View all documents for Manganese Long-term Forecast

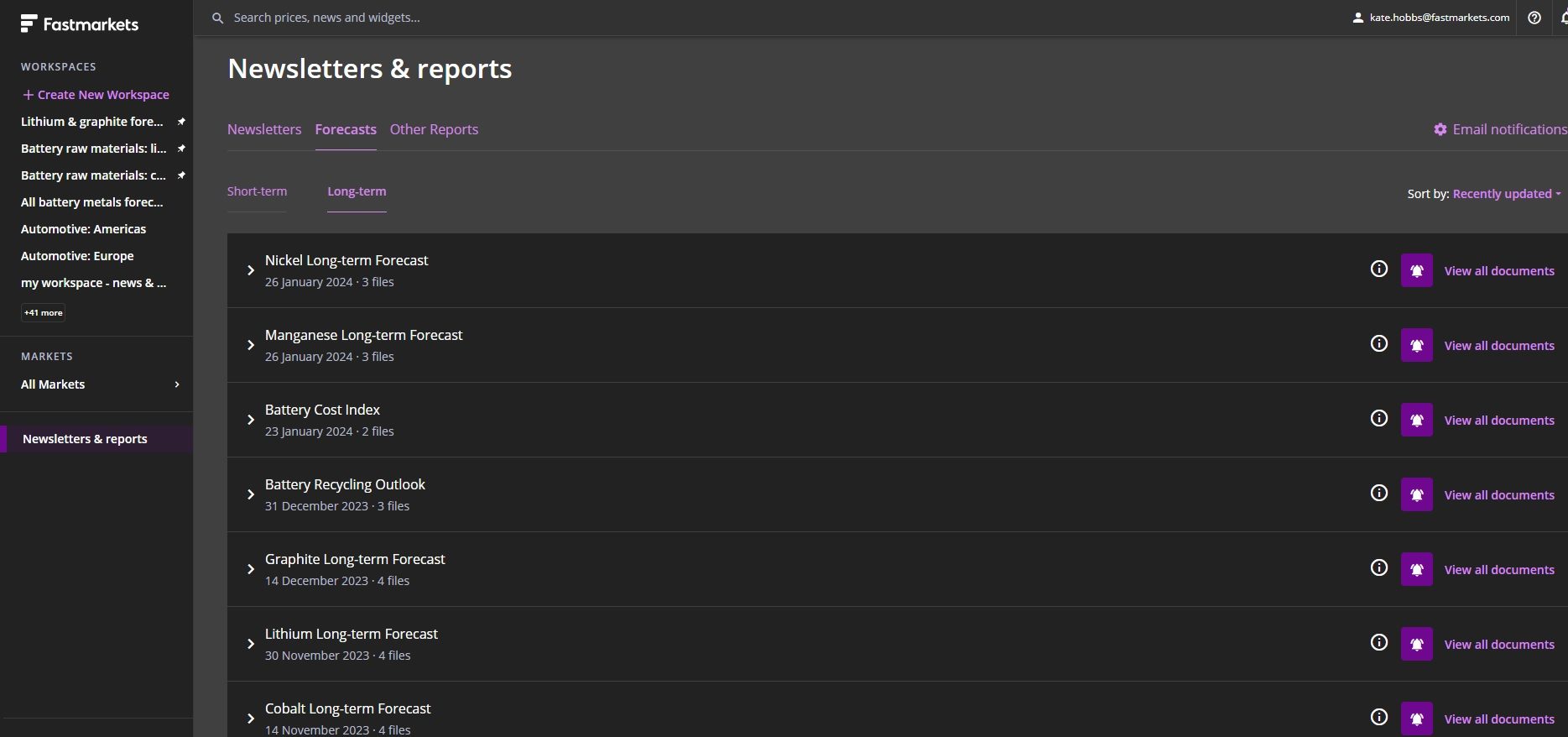click(1499, 346)
